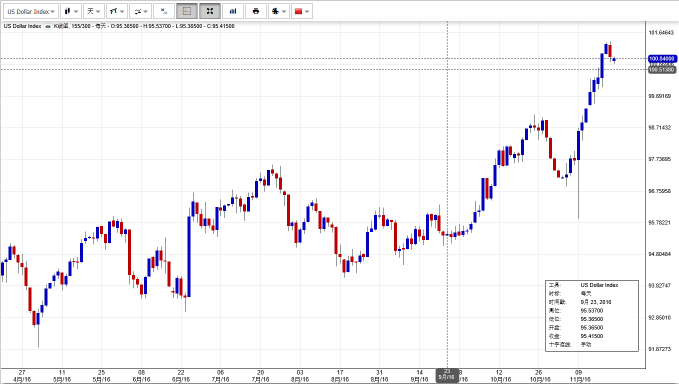Click the price axis value 98.71432
Image resolution: width=679 pixels, height=384 pixels.
[661, 128]
